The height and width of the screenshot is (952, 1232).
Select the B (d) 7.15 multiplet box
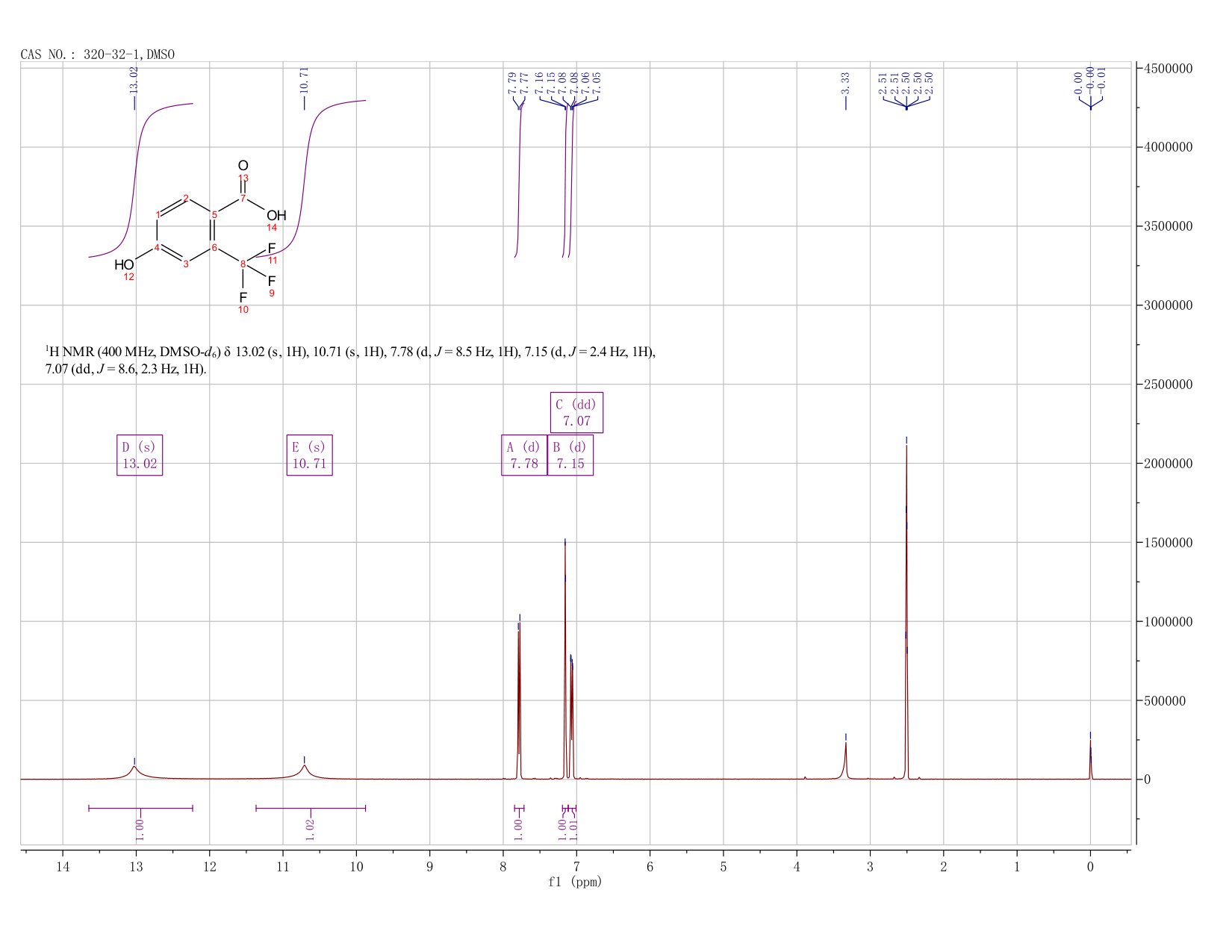[570, 455]
